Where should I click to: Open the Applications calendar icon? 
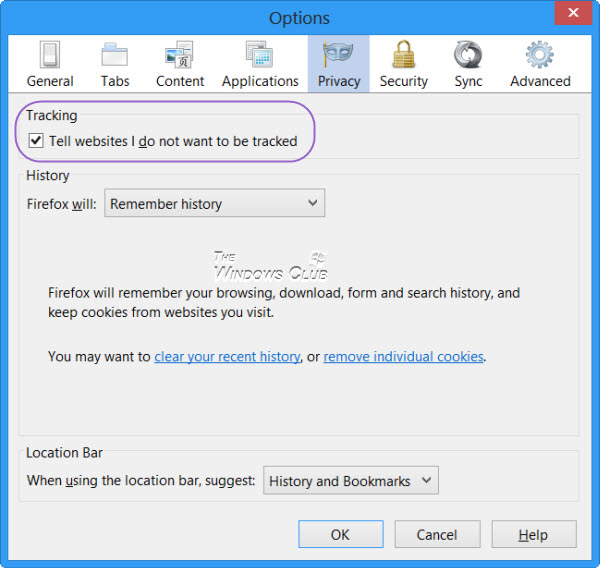(x=259, y=55)
